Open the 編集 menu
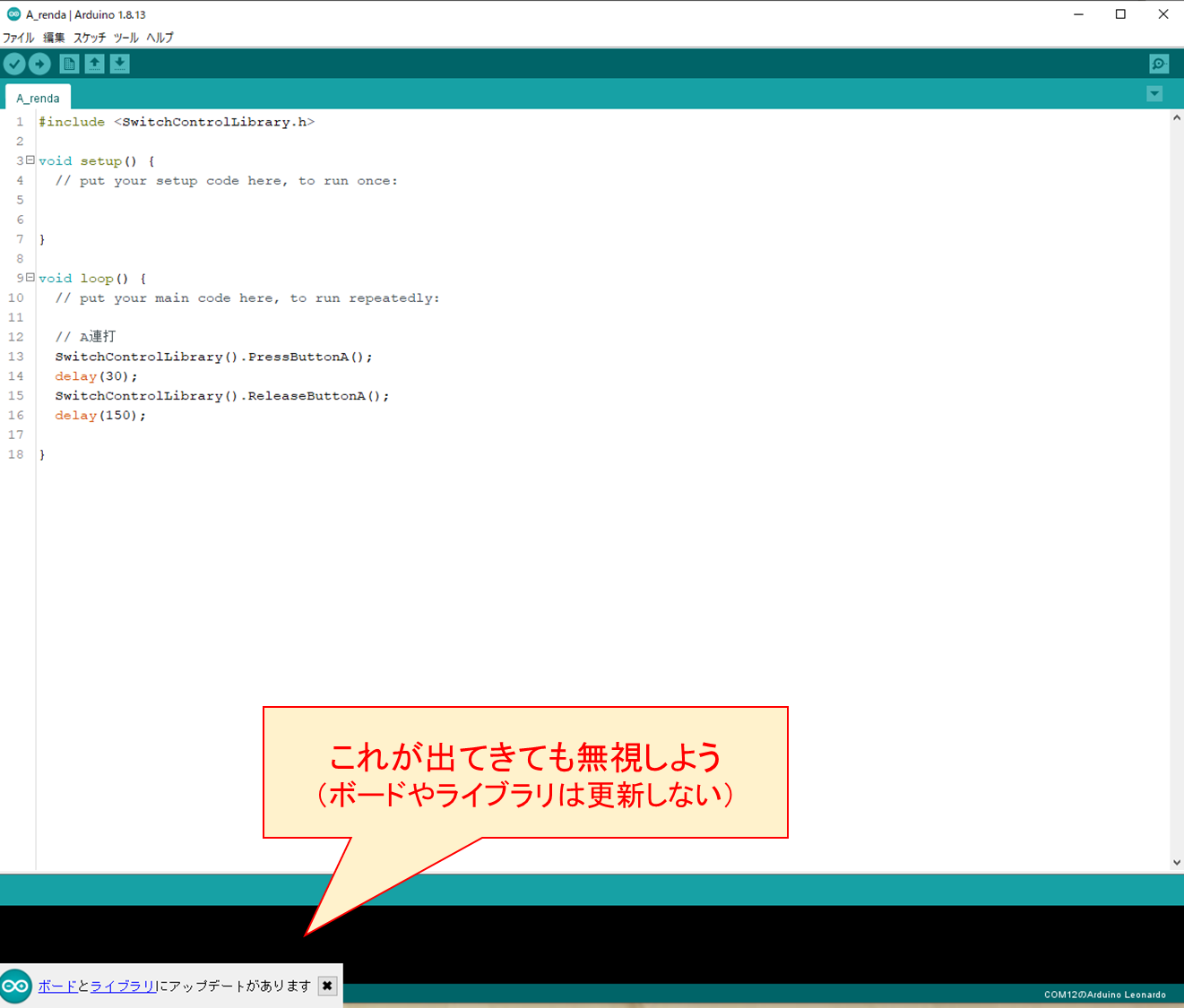The width and height of the screenshot is (1184, 1008). click(x=54, y=38)
